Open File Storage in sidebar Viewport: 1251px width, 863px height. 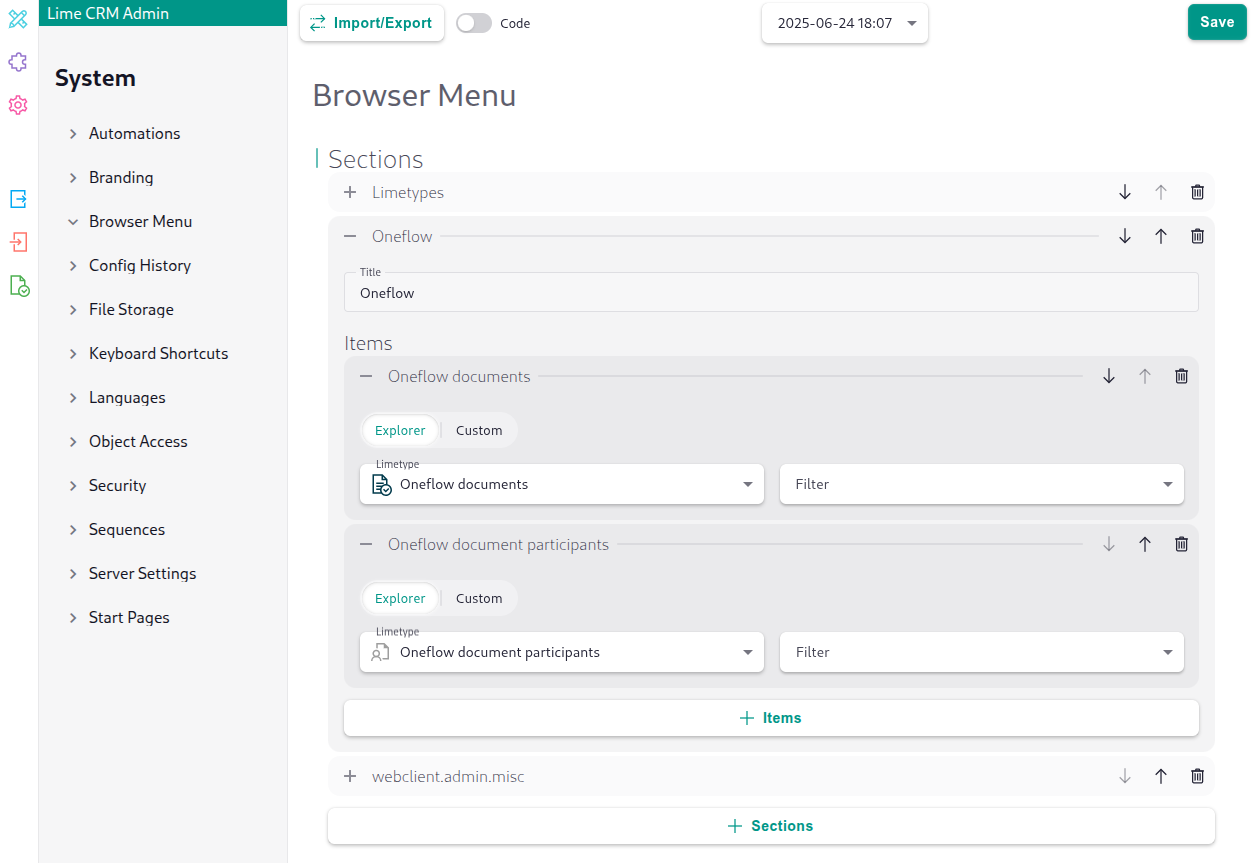point(131,309)
